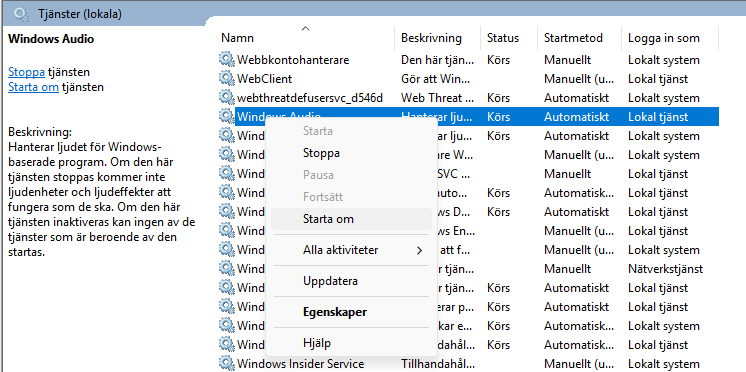Click the 'Tjänster (lokala)' title text
Image resolution: width=746 pixels, height=372 pixels.
tap(79, 14)
